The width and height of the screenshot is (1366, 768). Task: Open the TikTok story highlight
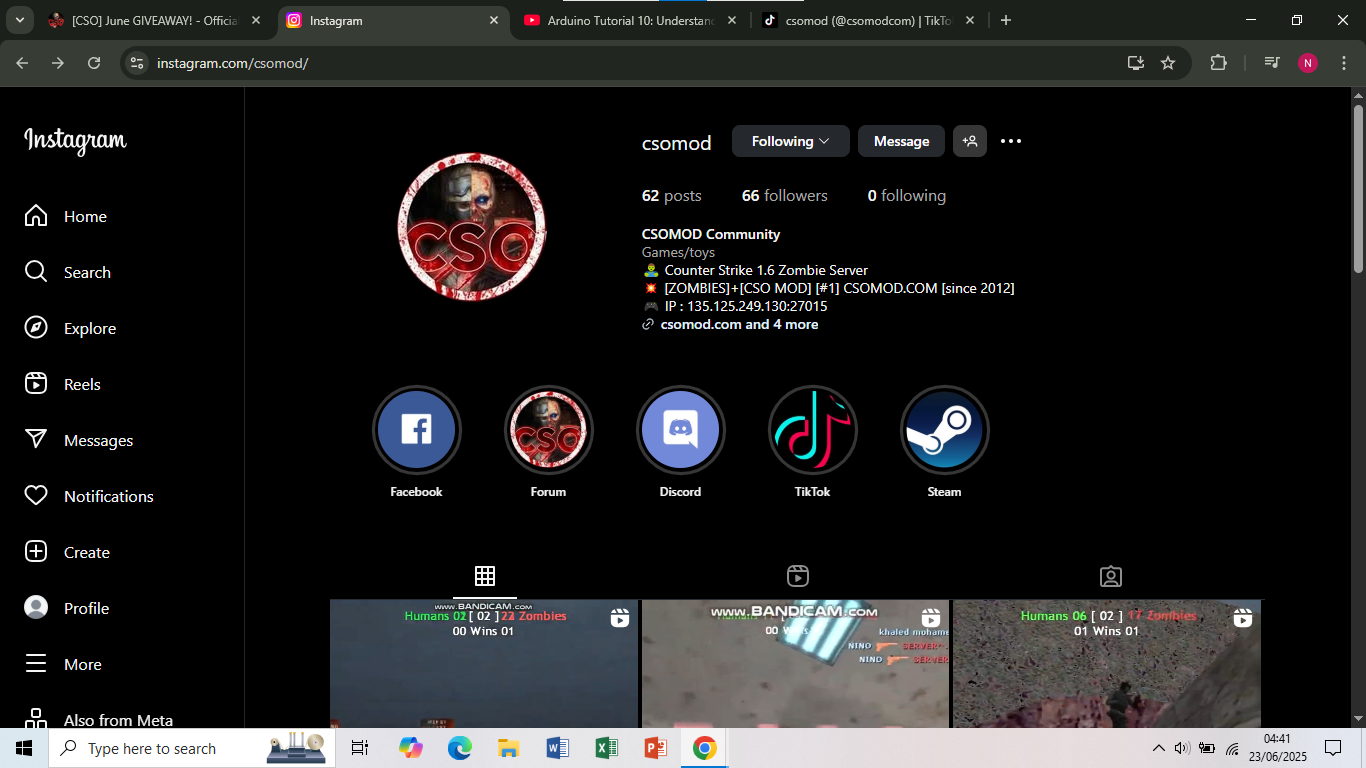point(812,430)
